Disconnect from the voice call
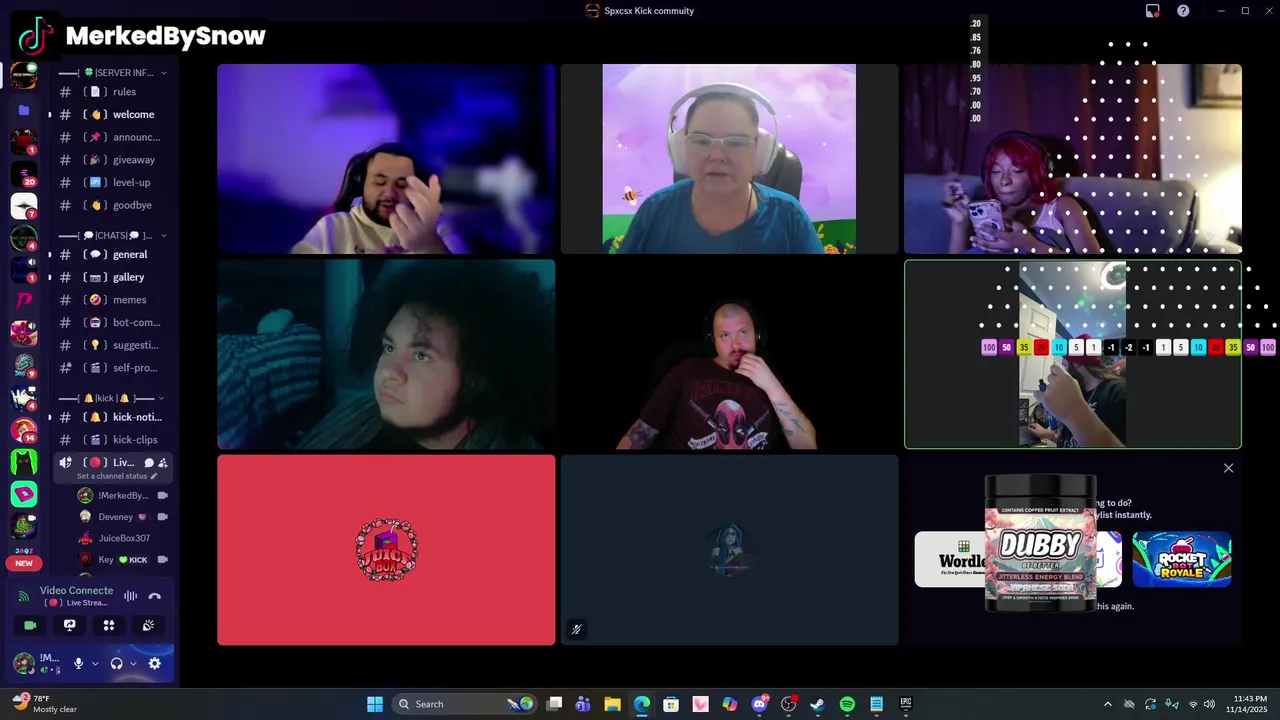1280x720 pixels. 154,596
